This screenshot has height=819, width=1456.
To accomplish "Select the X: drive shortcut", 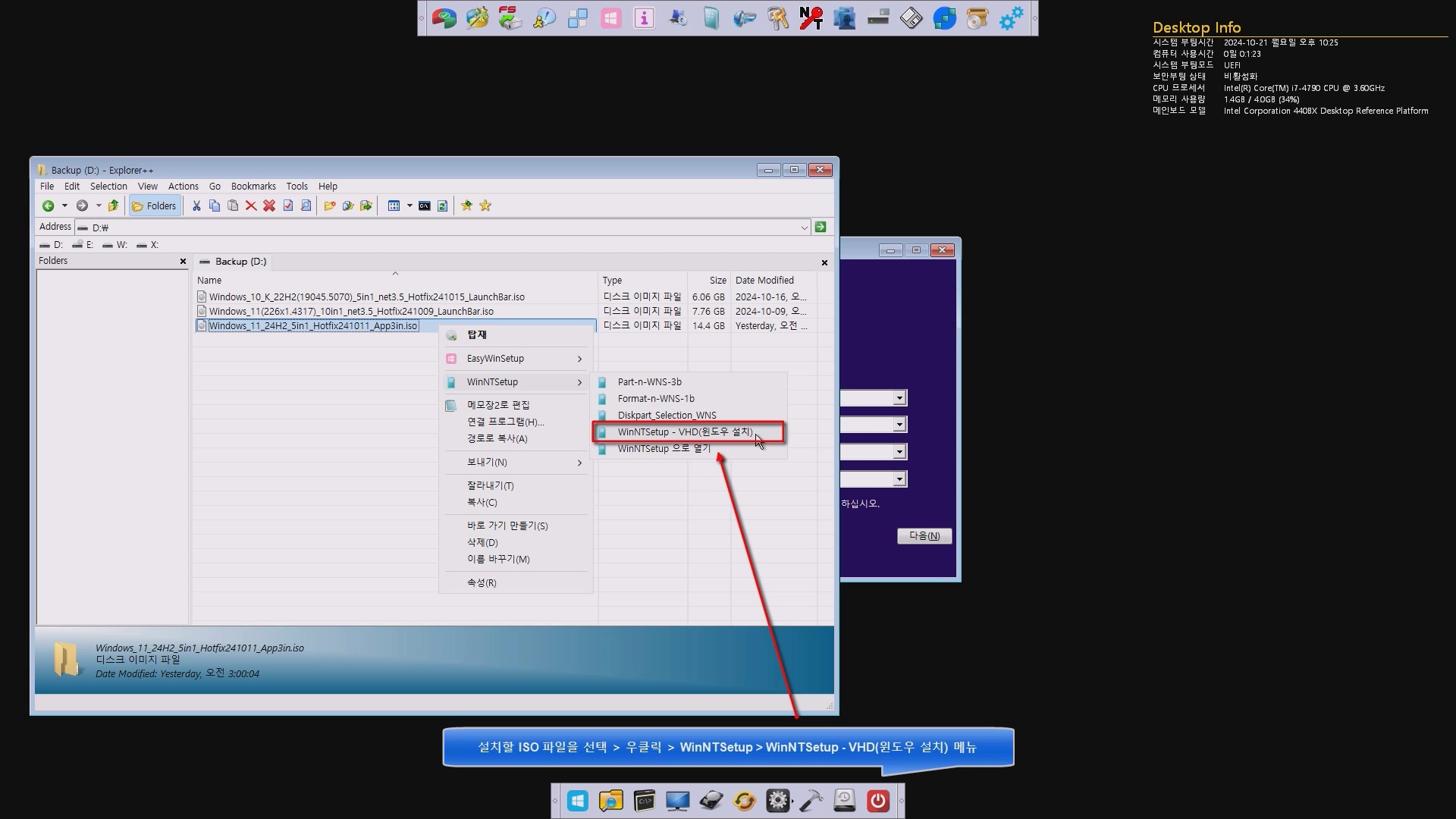I will click(147, 245).
